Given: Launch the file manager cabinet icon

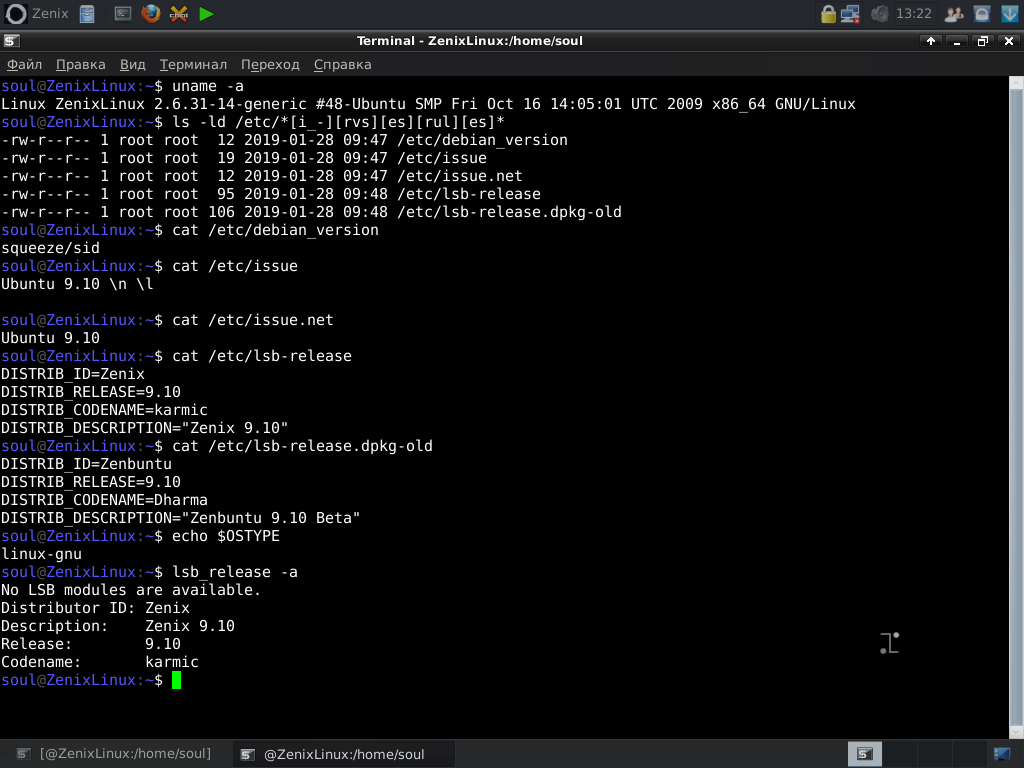Looking at the screenshot, I should point(87,14).
